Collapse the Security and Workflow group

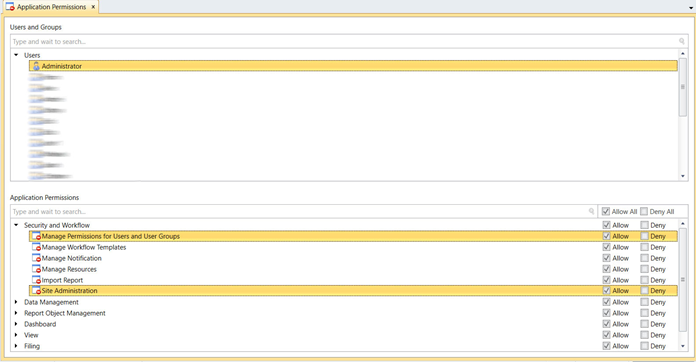[16, 225]
